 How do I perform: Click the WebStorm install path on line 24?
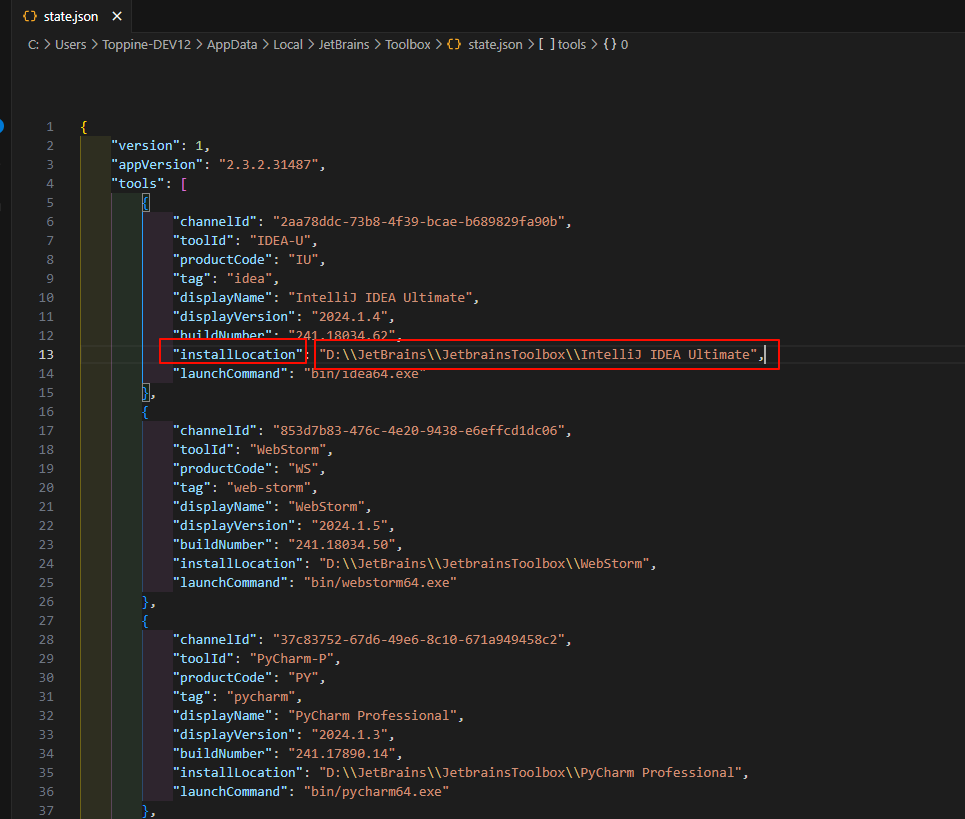[x=484, y=564]
